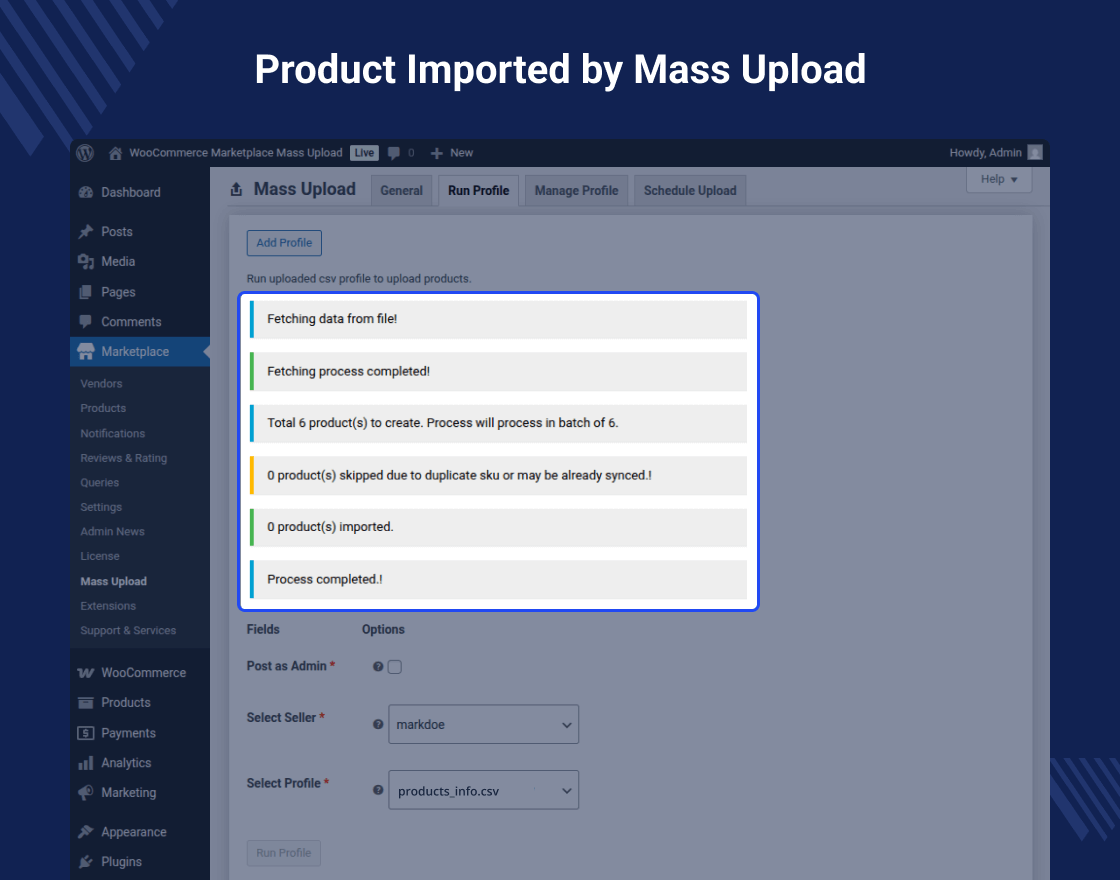
Task: Click the Admin avatar icon
Action: pos(1035,153)
